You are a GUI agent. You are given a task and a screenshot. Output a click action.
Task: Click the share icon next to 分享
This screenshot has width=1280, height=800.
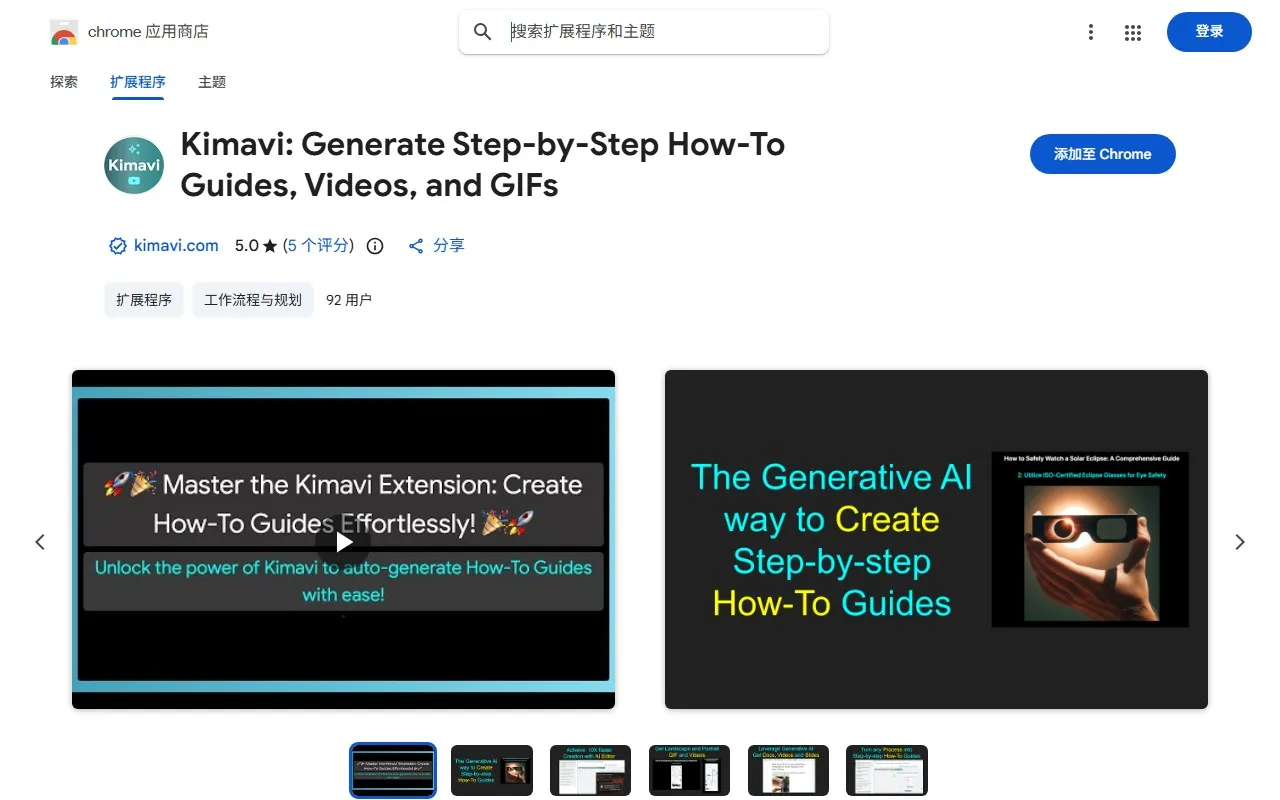(x=416, y=245)
